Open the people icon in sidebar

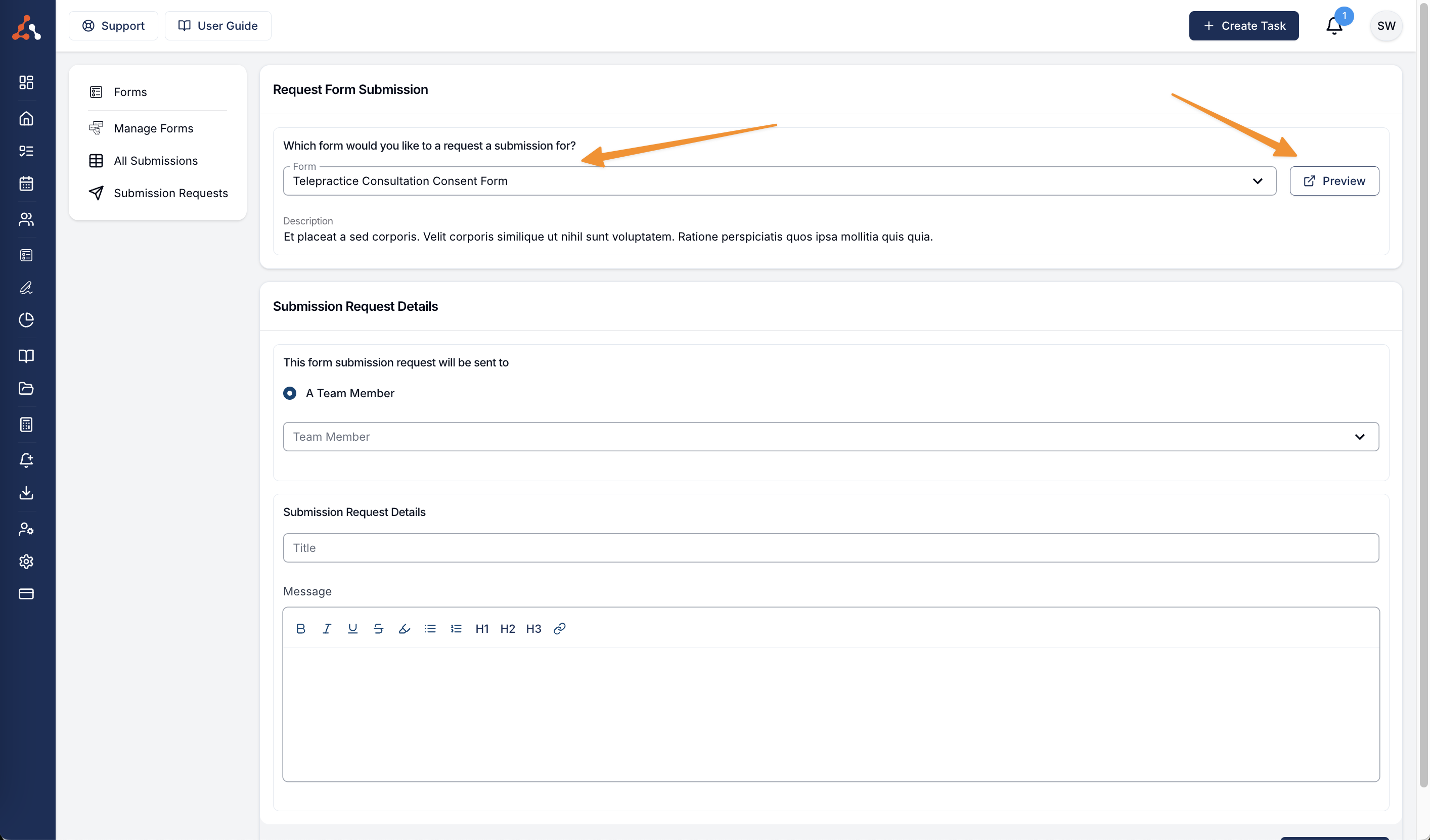(26, 219)
